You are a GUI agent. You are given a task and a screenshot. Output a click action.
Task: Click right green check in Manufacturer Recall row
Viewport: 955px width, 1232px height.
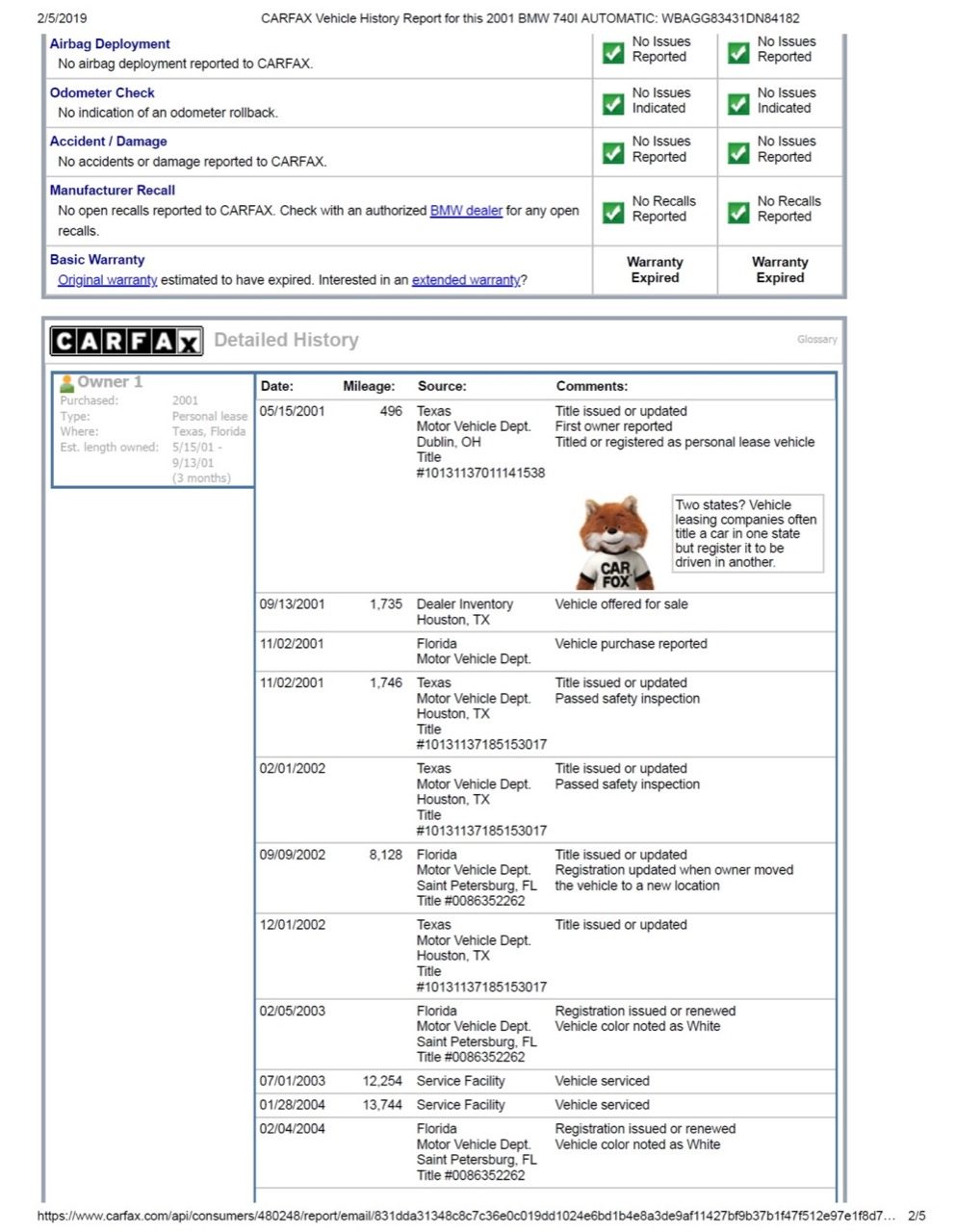738,212
